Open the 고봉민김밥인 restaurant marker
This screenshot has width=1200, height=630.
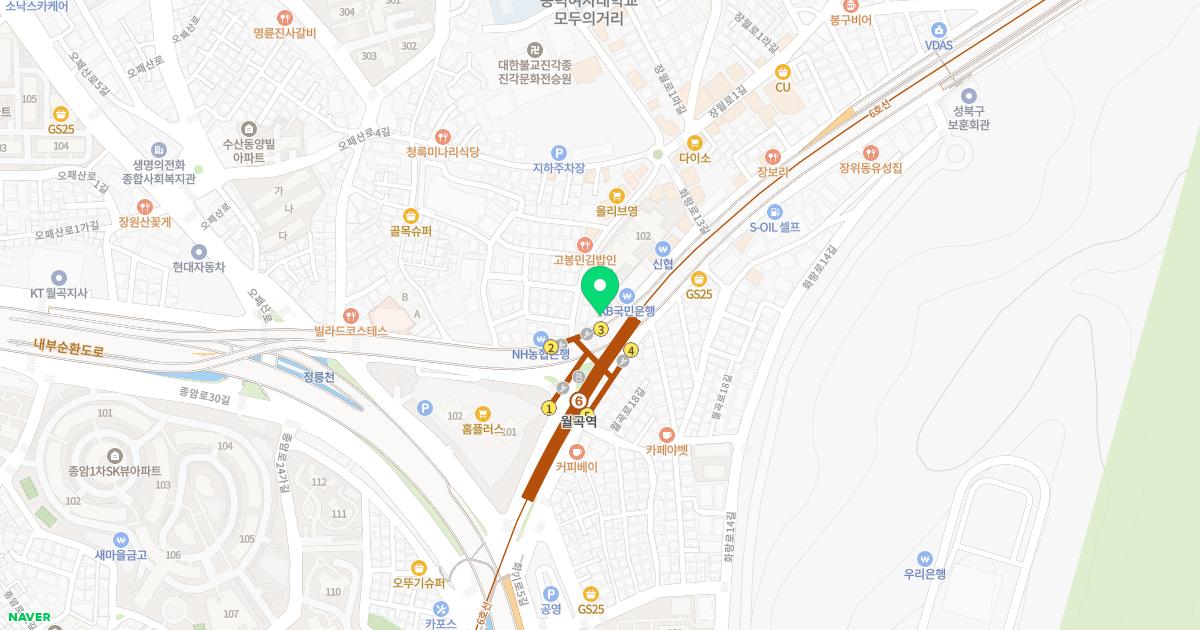pyautogui.click(x=585, y=244)
